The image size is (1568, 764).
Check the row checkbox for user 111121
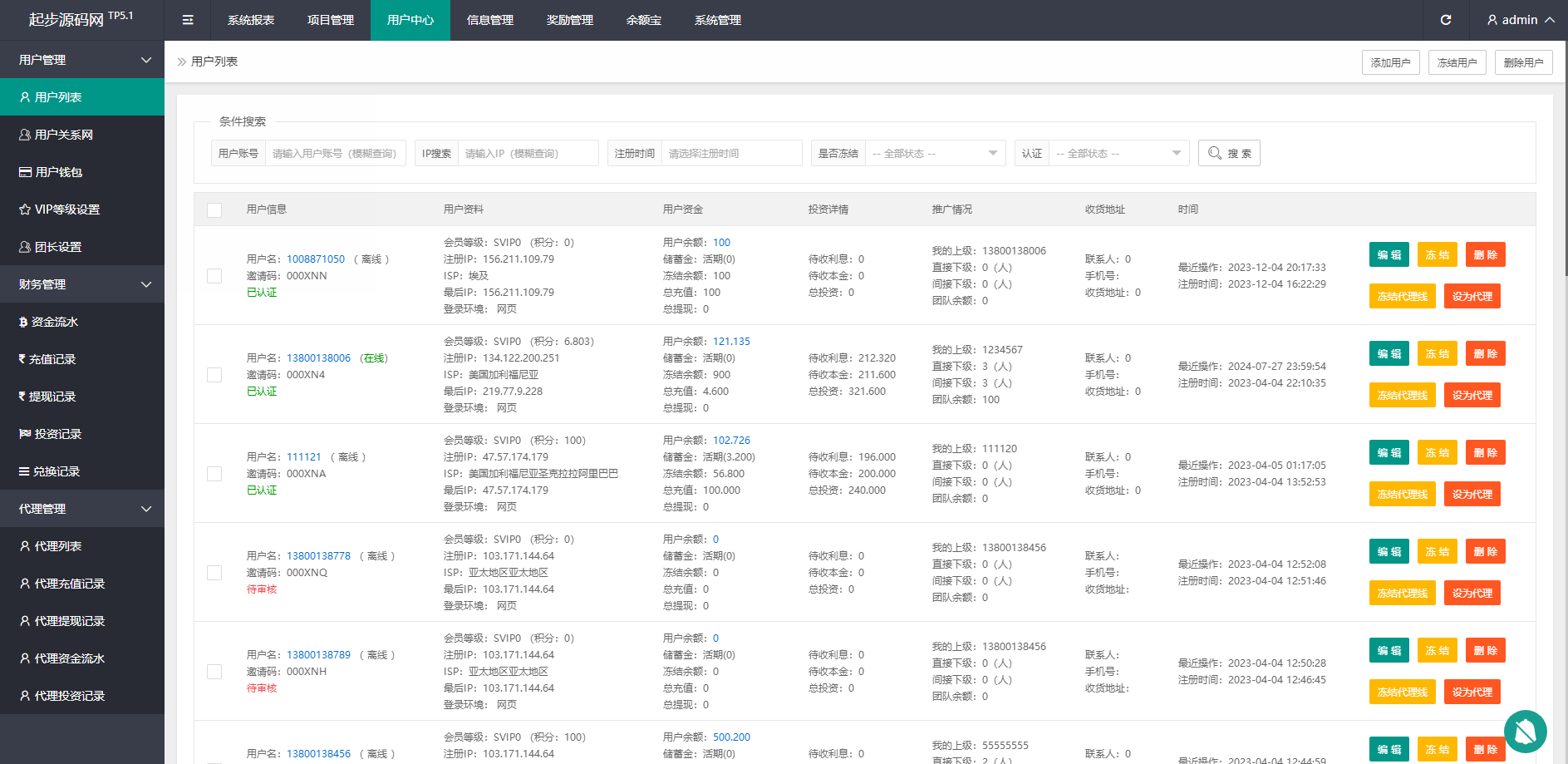coord(214,474)
